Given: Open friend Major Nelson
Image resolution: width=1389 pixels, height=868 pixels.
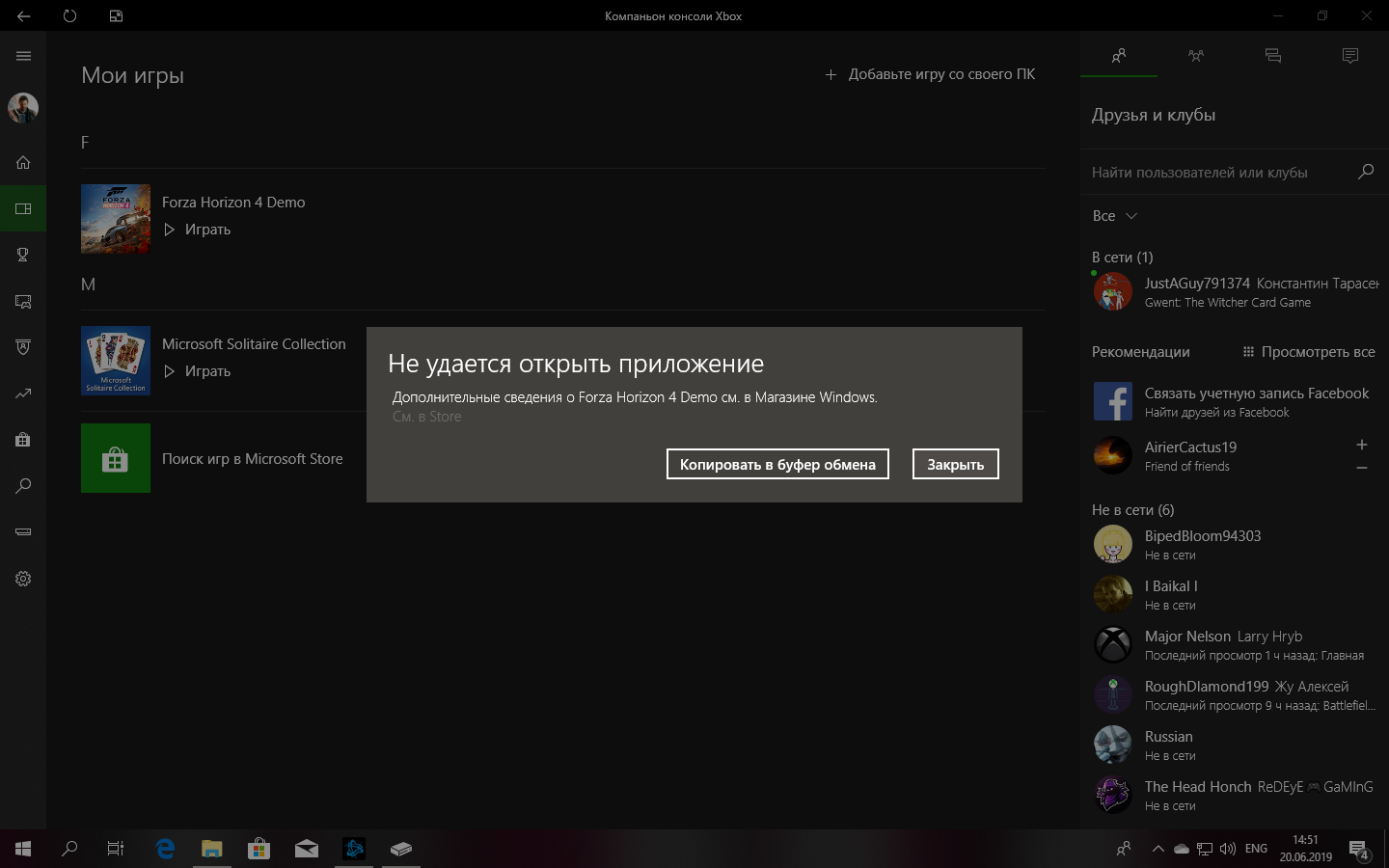Looking at the screenshot, I should click(x=1235, y=644).
